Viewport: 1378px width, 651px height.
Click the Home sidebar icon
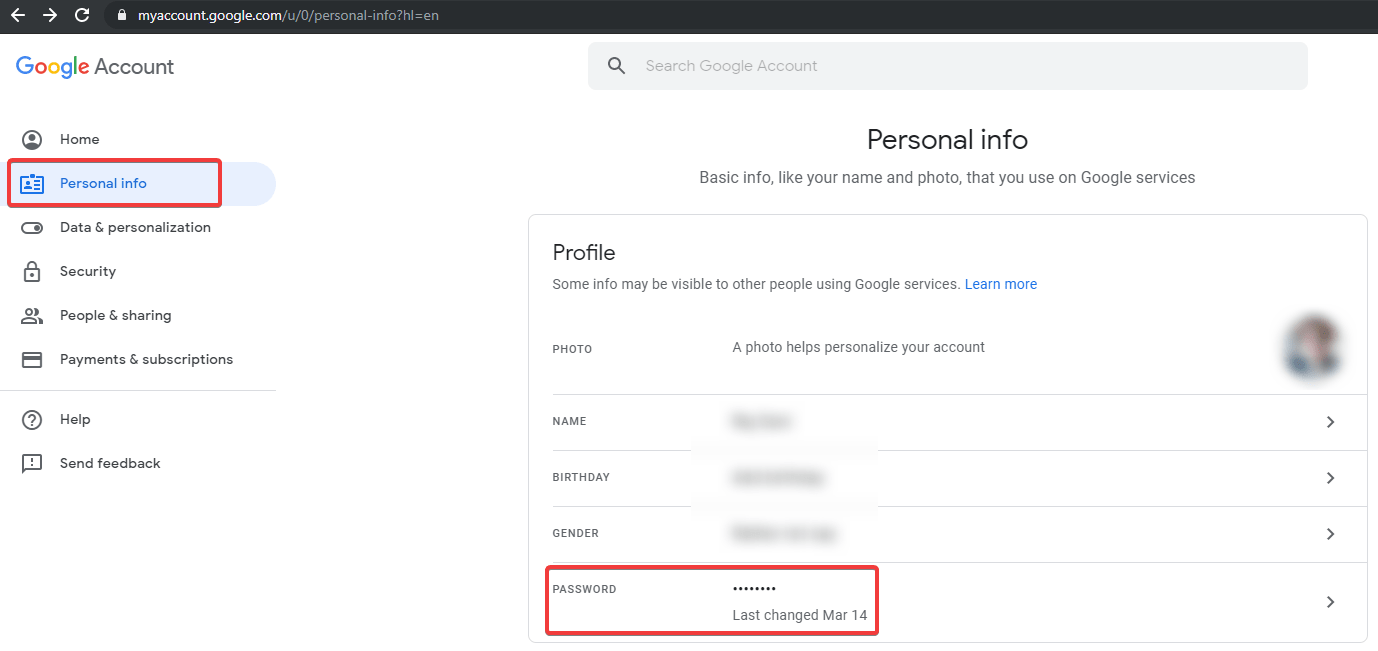[x=32, y=140]
